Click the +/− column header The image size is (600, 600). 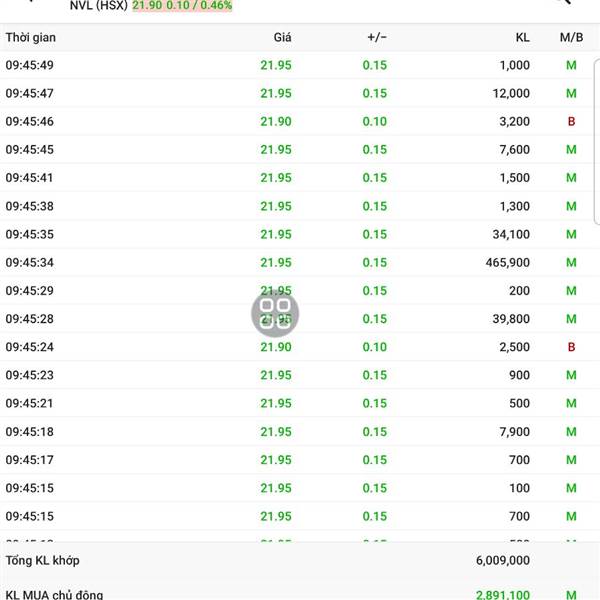coord(377,38)
